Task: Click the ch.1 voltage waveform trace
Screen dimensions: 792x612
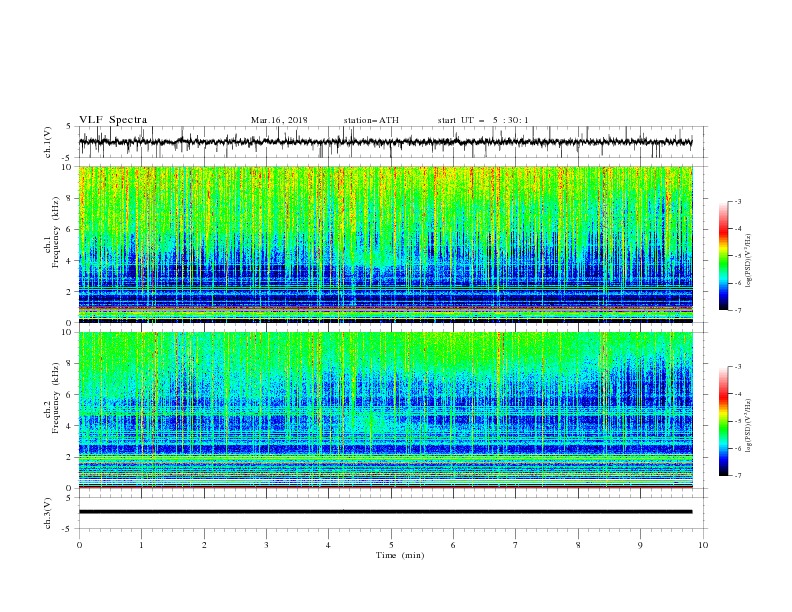Action: pos(385,142)
